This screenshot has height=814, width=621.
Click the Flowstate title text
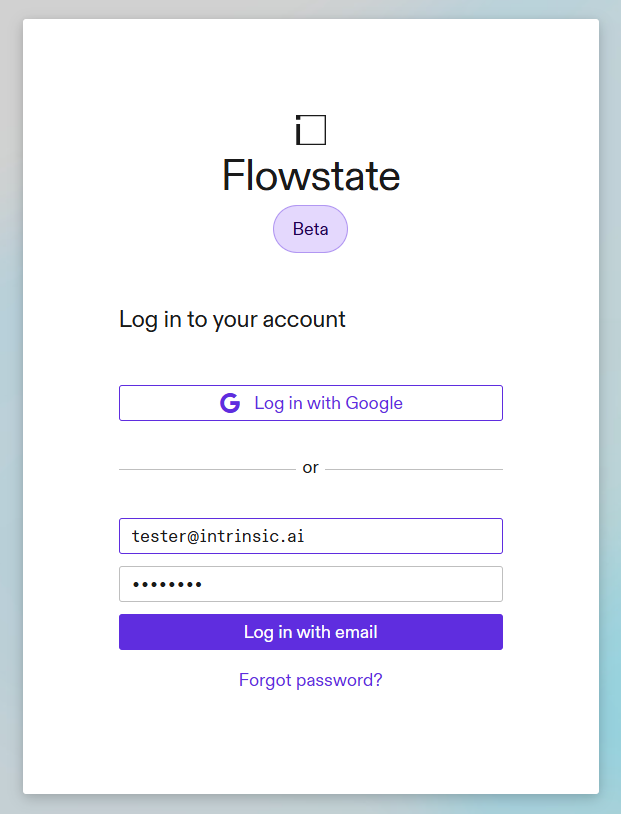click(x=311, y=176)
